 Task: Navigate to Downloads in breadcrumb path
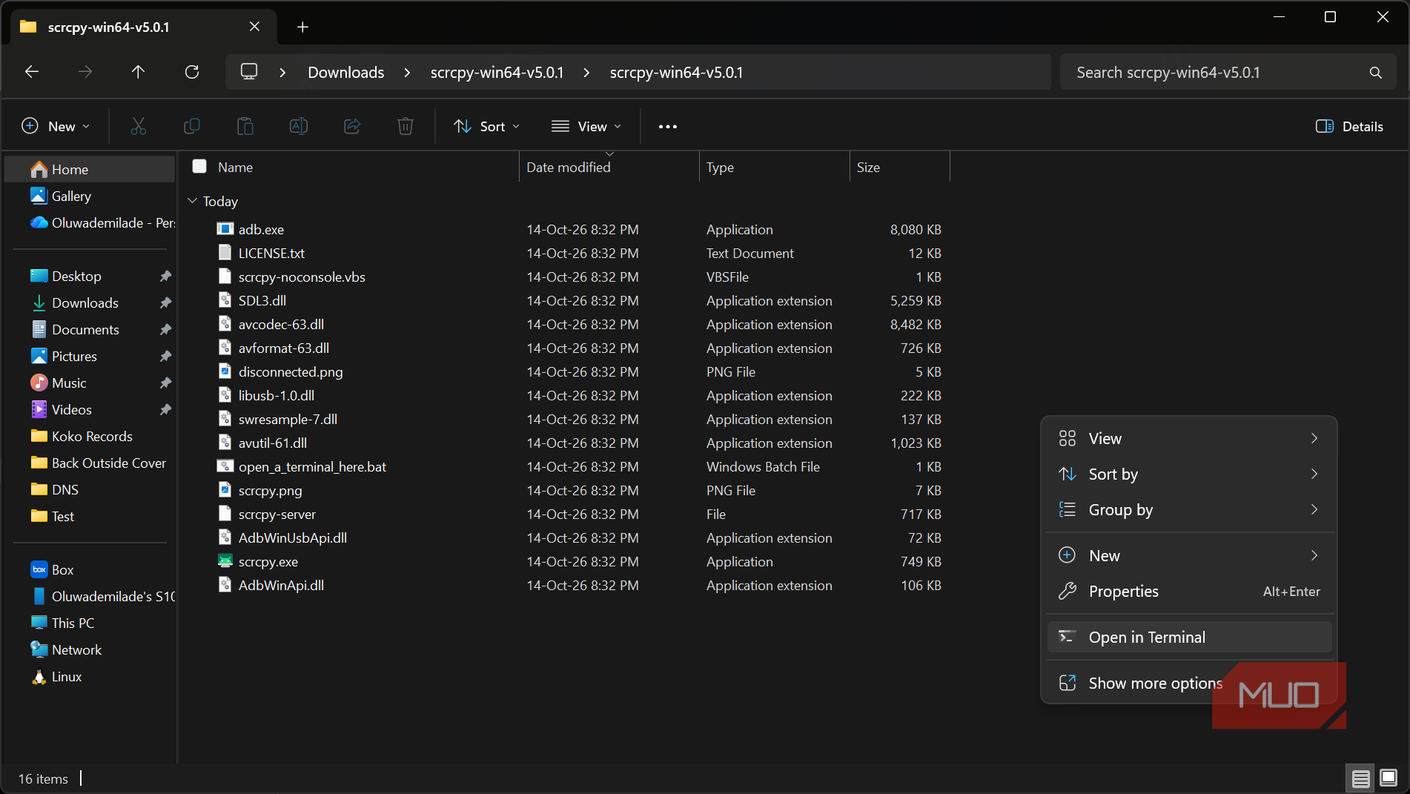click(x=346, y=72)
